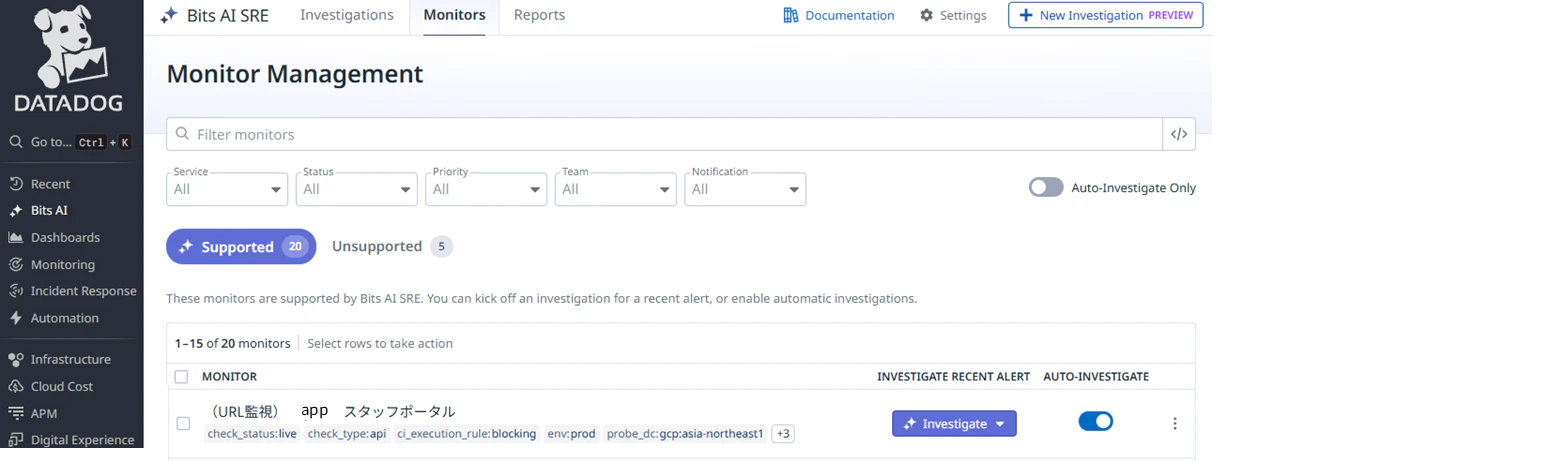Click the Cloud Cost icon in sidebar
Viewport: 1545px width, 461px height.
(16, 386)
